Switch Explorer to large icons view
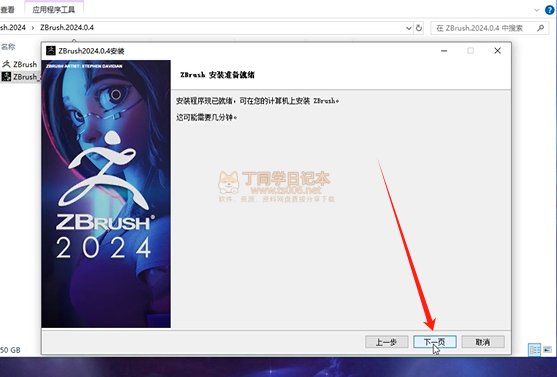The width and height of the screenshot is (557, 377). pyautogui.click(x=547, y=350)
